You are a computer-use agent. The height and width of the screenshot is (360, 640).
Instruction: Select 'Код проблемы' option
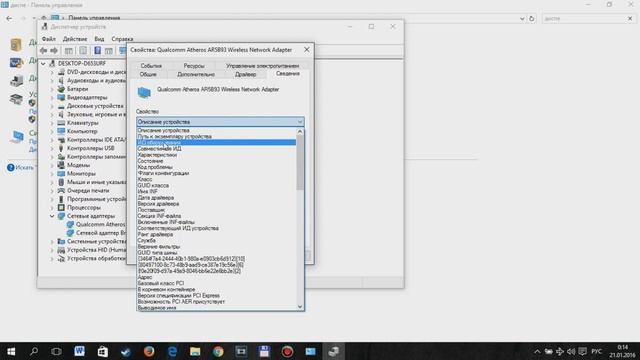(216, 167)
